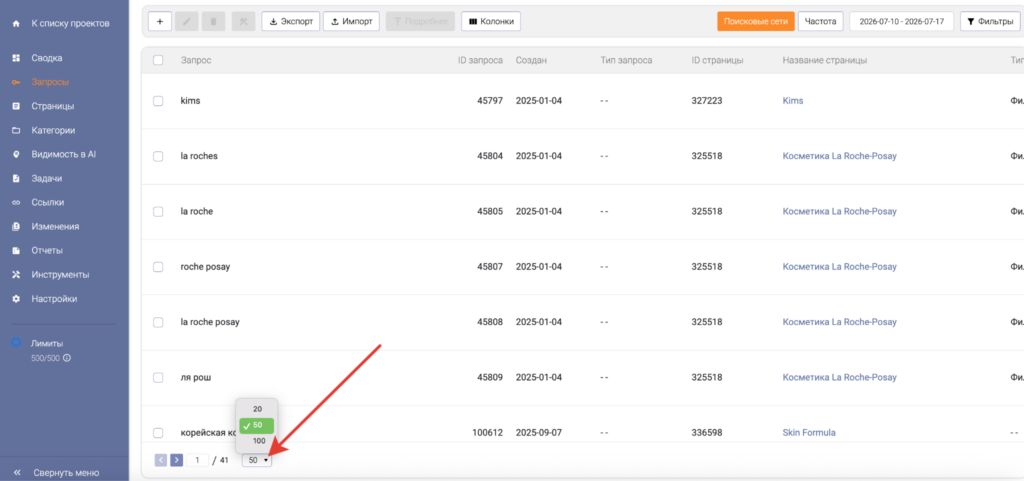Open the Skin Formula page link
Image resolution: width=1024 pixels, height=481 pixels.
pyautogui.click(x=808, y=433)
